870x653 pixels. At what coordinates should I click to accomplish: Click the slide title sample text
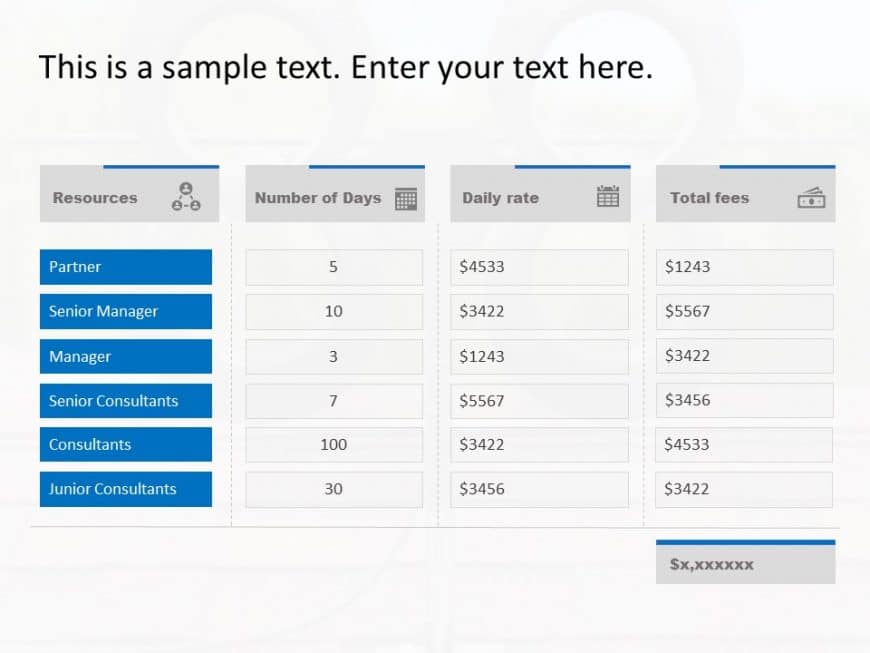click(345, 68)
